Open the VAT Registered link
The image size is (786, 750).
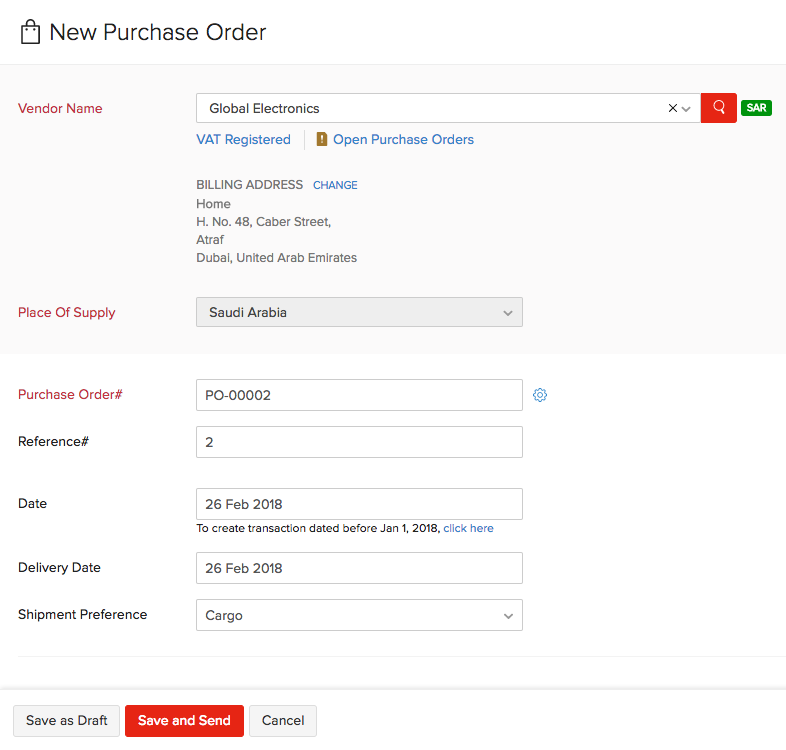[x=243, y=140]
